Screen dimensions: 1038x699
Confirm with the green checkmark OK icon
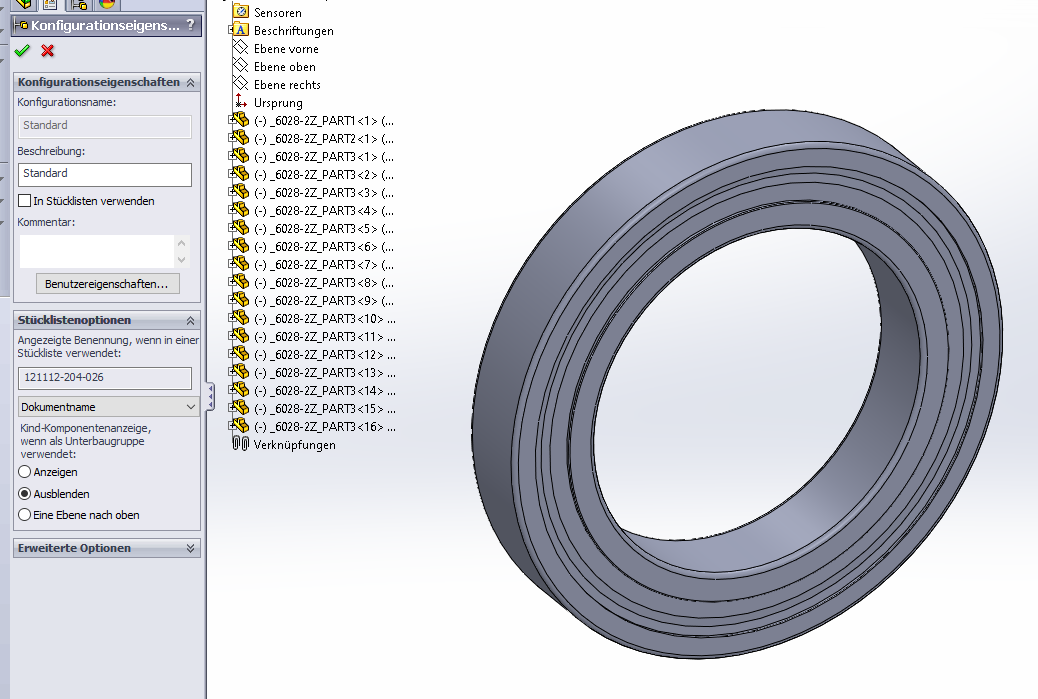coord(23,50)
